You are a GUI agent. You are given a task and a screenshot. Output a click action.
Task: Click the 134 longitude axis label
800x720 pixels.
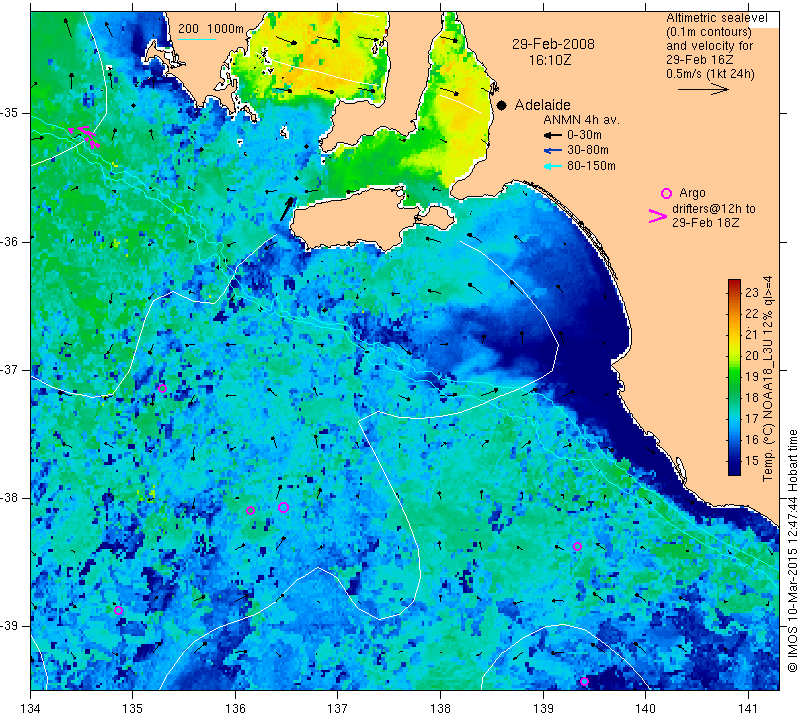(x=31, y=708)
